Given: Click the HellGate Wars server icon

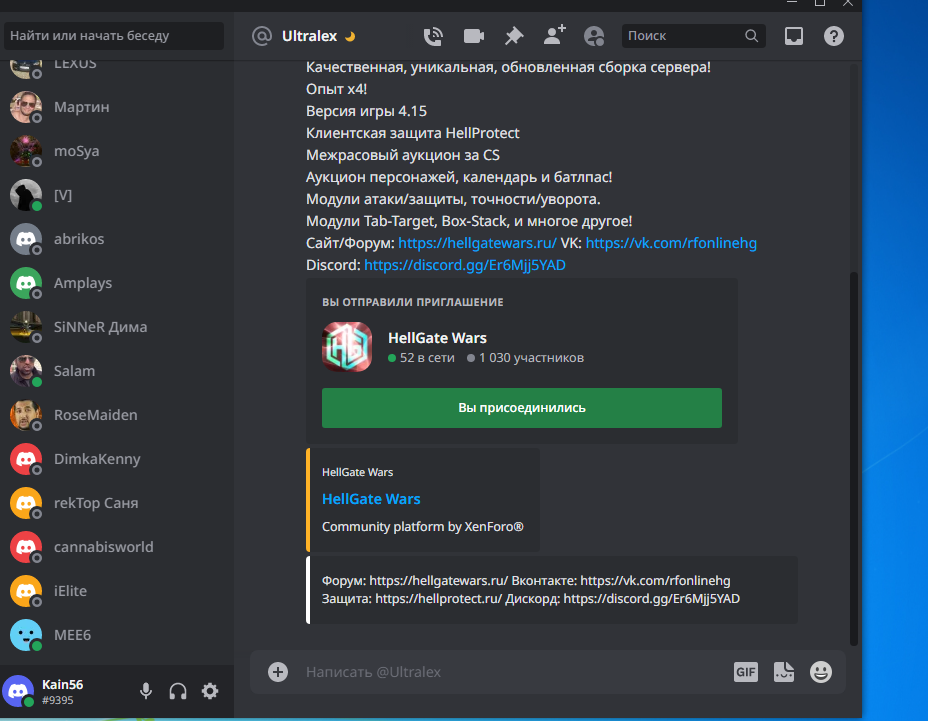Looking at the screenshot, I should point(347,347).
